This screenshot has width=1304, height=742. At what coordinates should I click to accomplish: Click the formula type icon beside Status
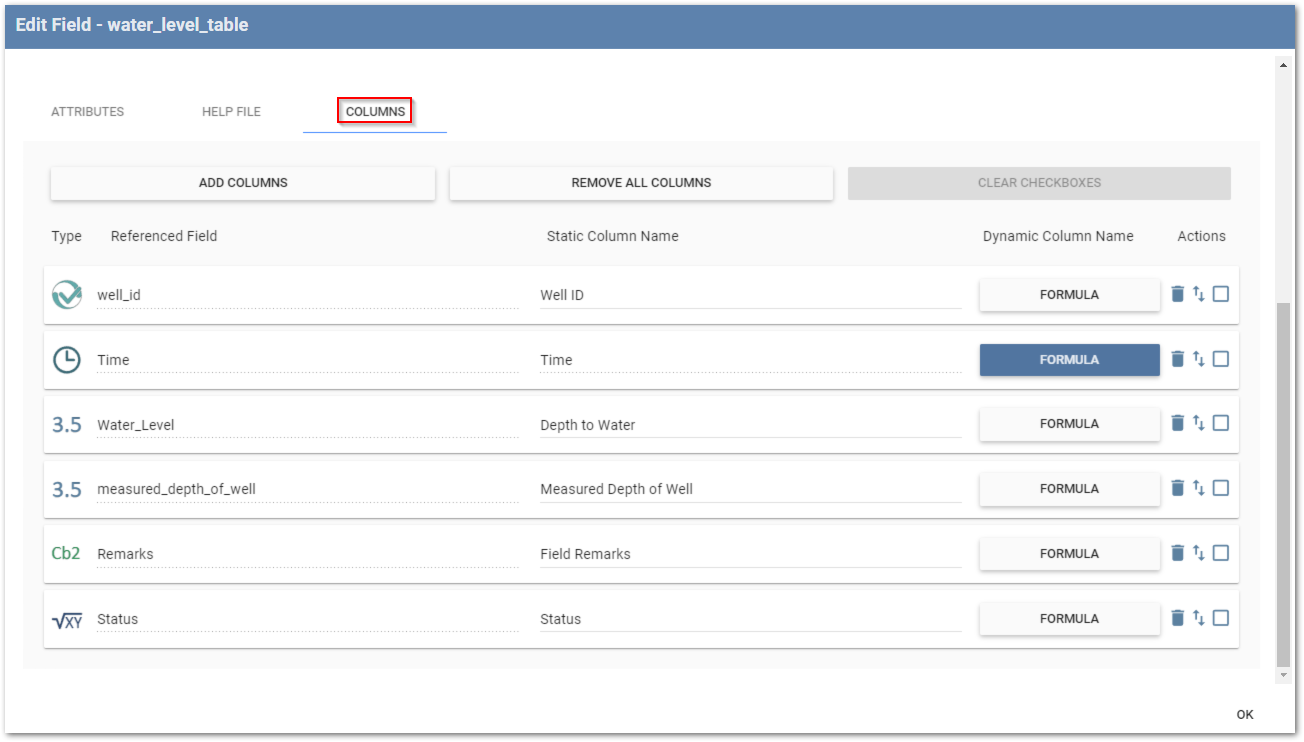(x=66, y=618)
